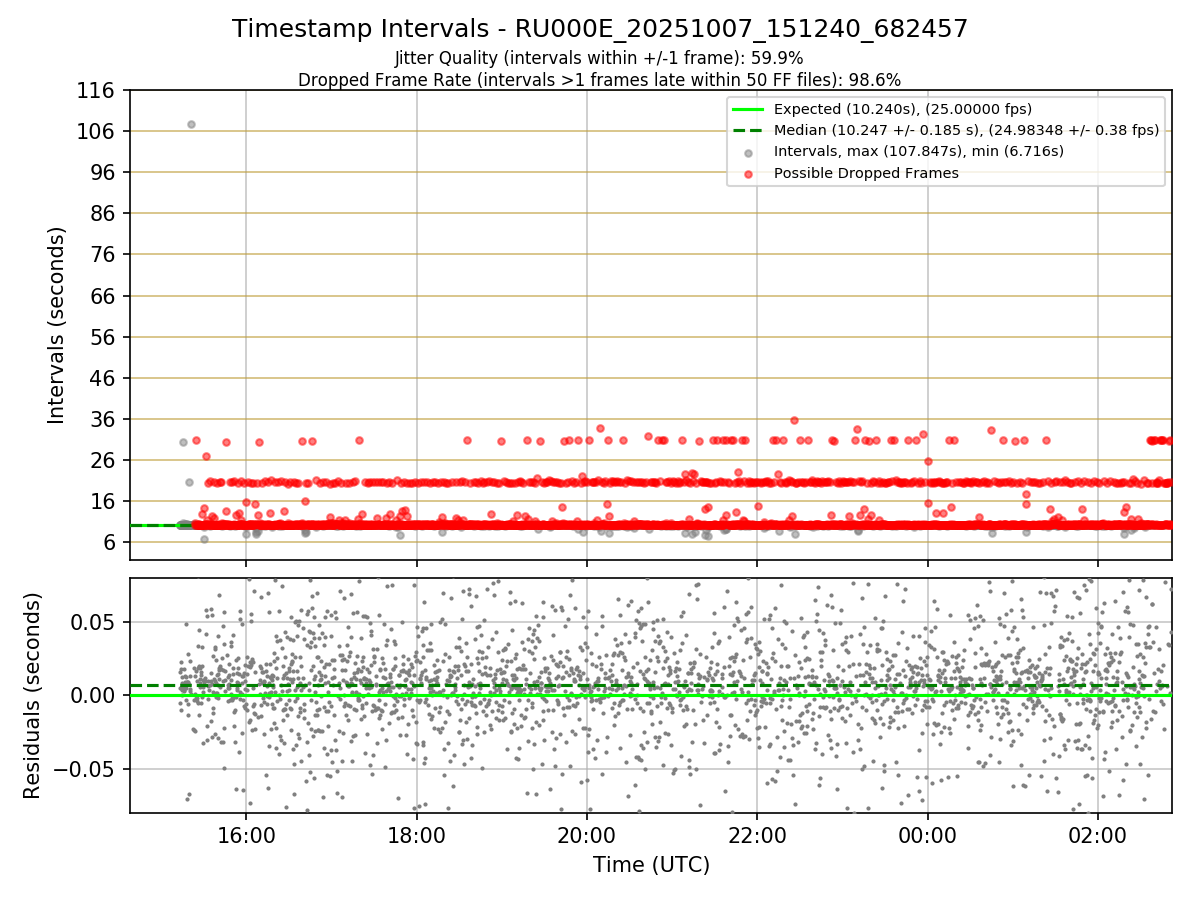Click the solid green line legend sample
The image size is (1200, 900).
tap(748, 109)
